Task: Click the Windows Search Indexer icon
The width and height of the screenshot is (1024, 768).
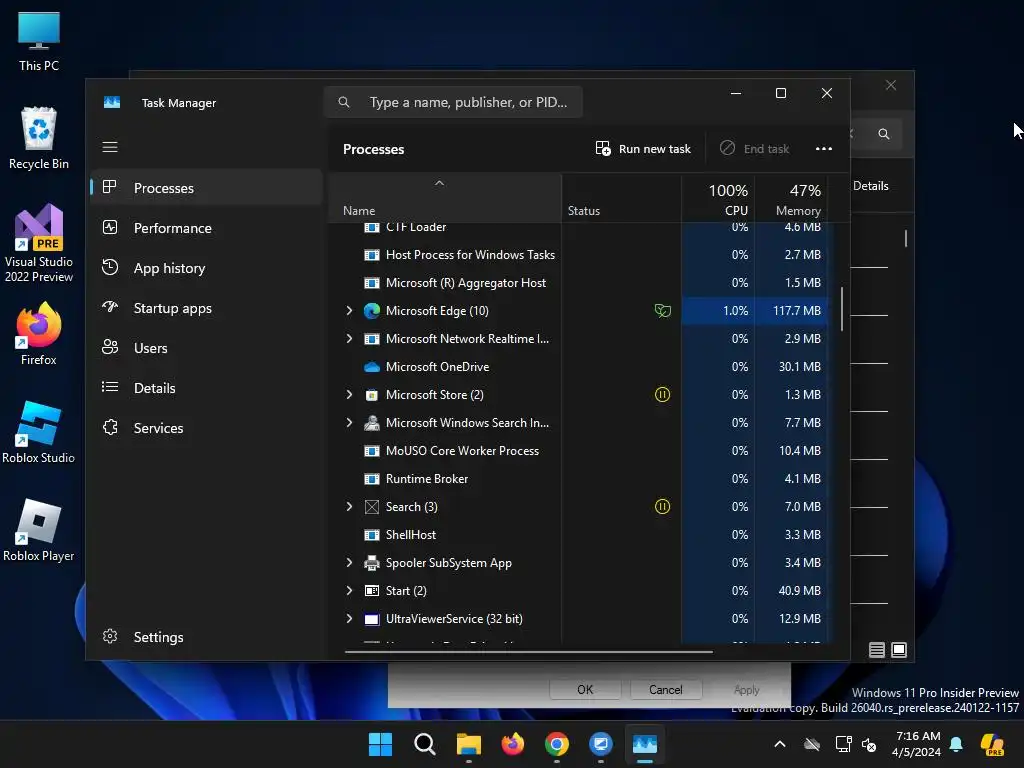Action: click(372, 423)
